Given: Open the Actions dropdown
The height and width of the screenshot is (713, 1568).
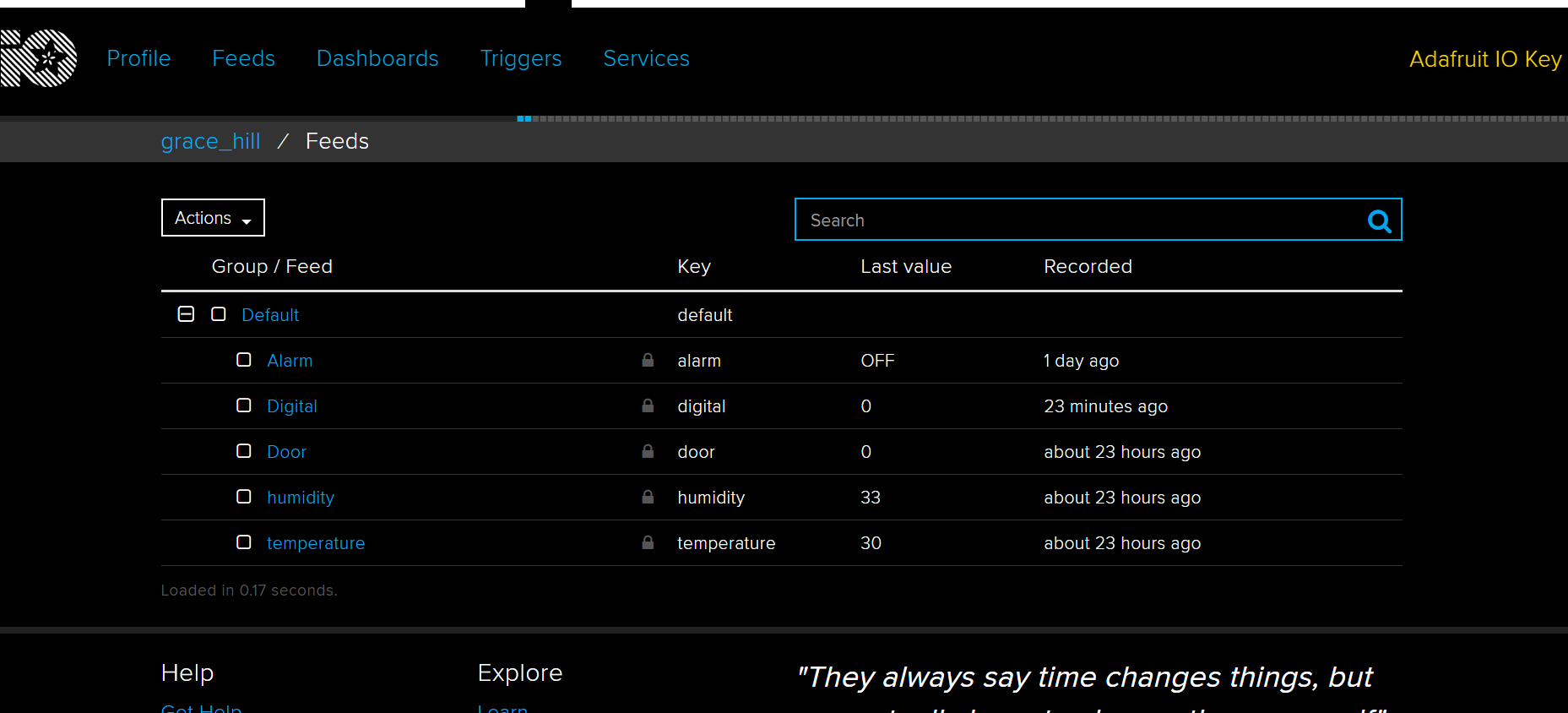Looking at the screenshot, I should 213,218.
